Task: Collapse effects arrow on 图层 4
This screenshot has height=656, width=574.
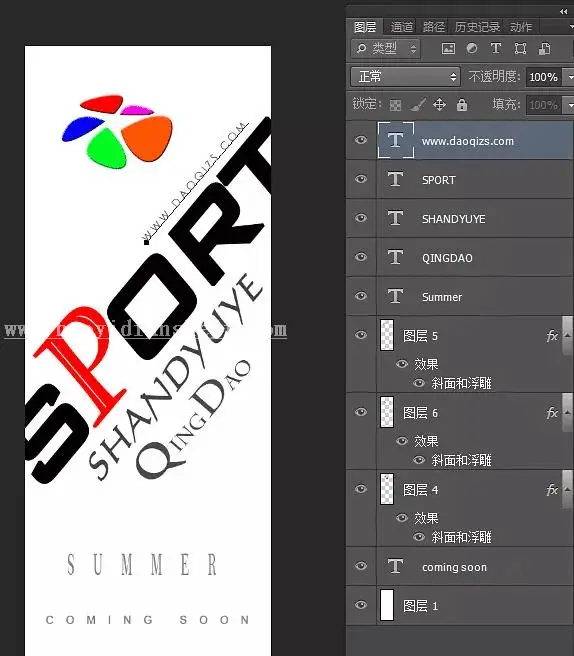Action: pos(567,489)
